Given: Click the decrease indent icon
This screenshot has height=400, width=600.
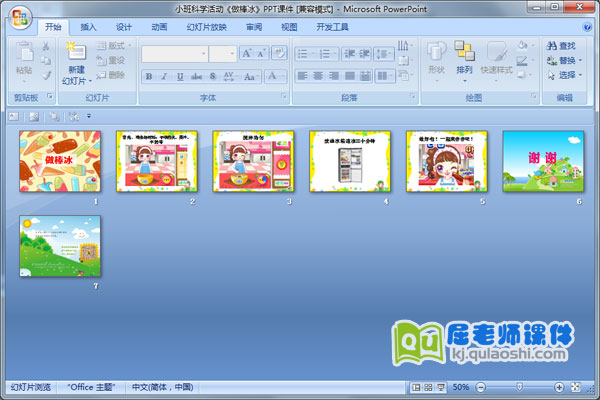Looking at the screenshot, I should (x=349, y=54).
